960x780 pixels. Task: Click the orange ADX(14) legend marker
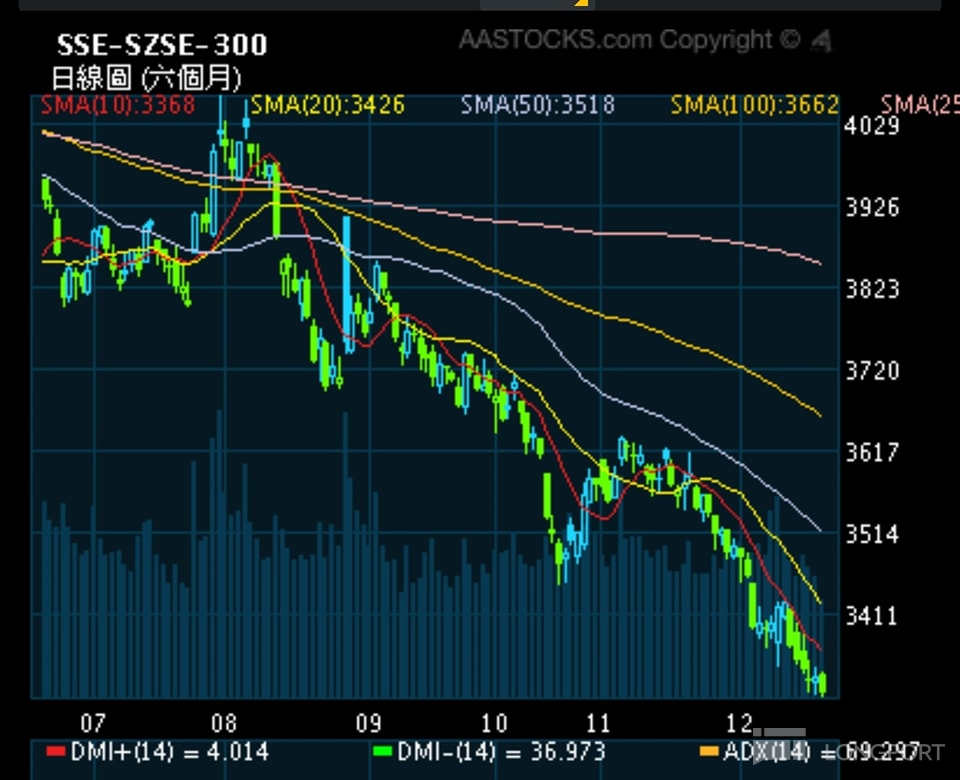[x=708, y=752]
